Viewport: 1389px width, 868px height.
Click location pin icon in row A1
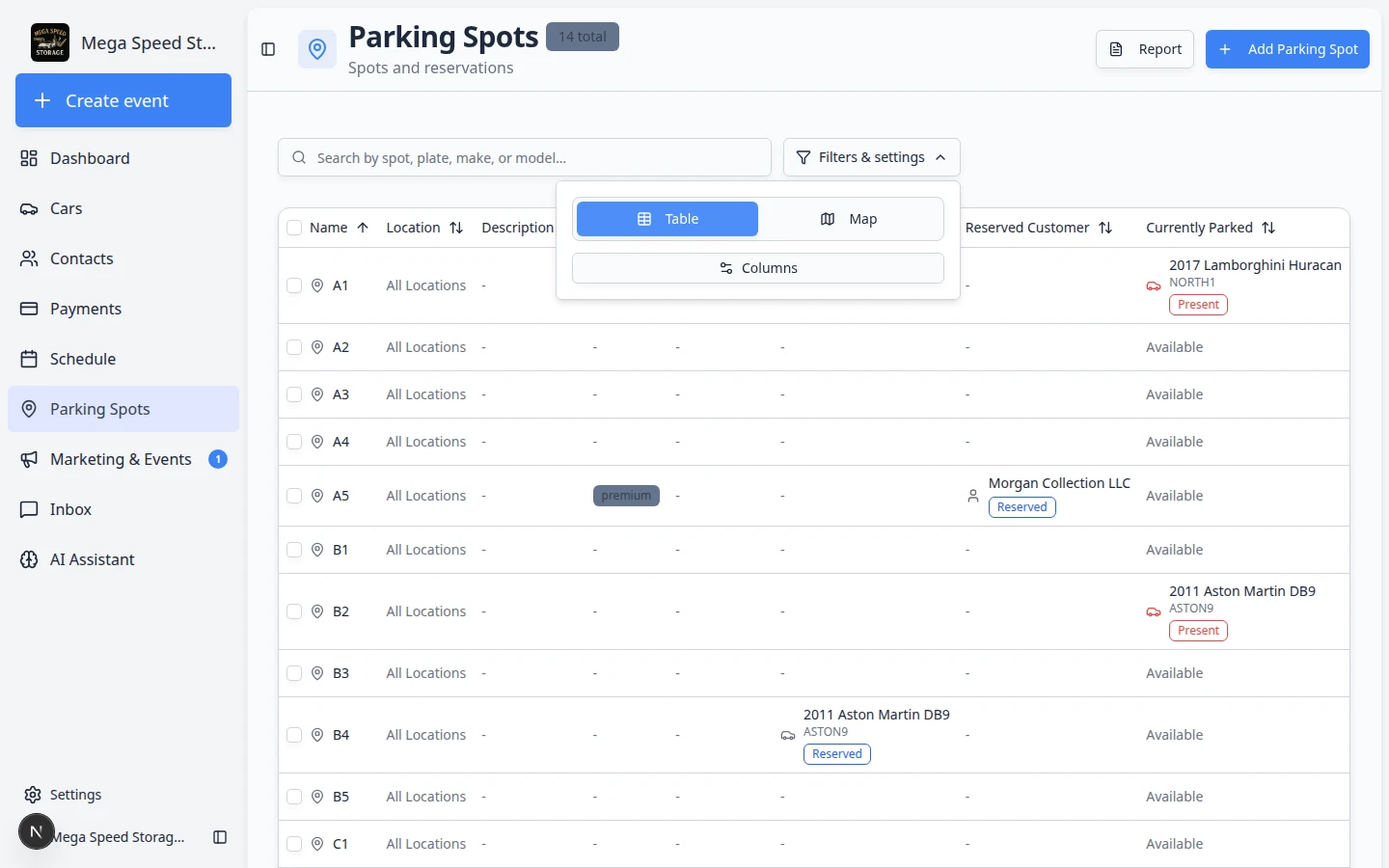coord(317,285)
